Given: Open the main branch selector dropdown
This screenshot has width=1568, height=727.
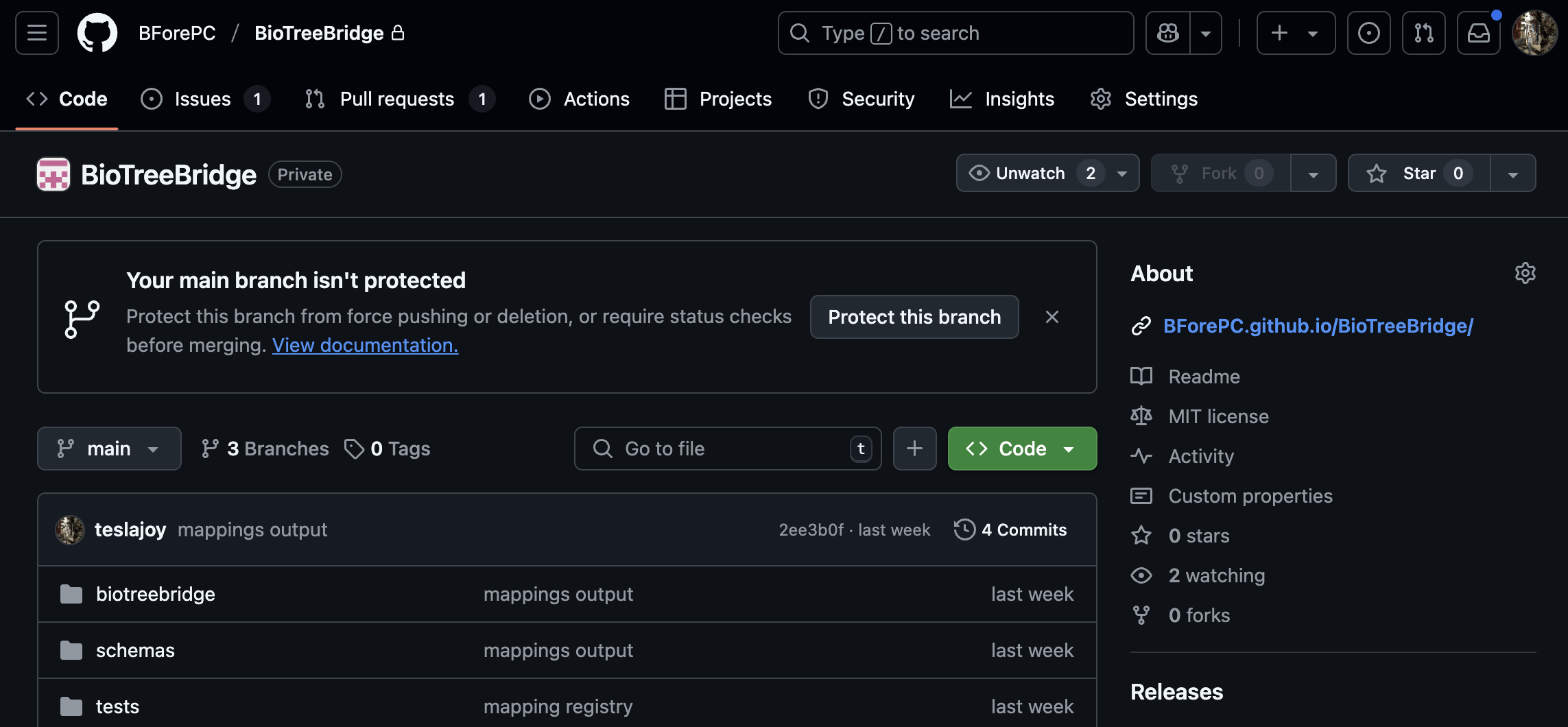Looking at the screenshot, I should click(x=109, y=449).
